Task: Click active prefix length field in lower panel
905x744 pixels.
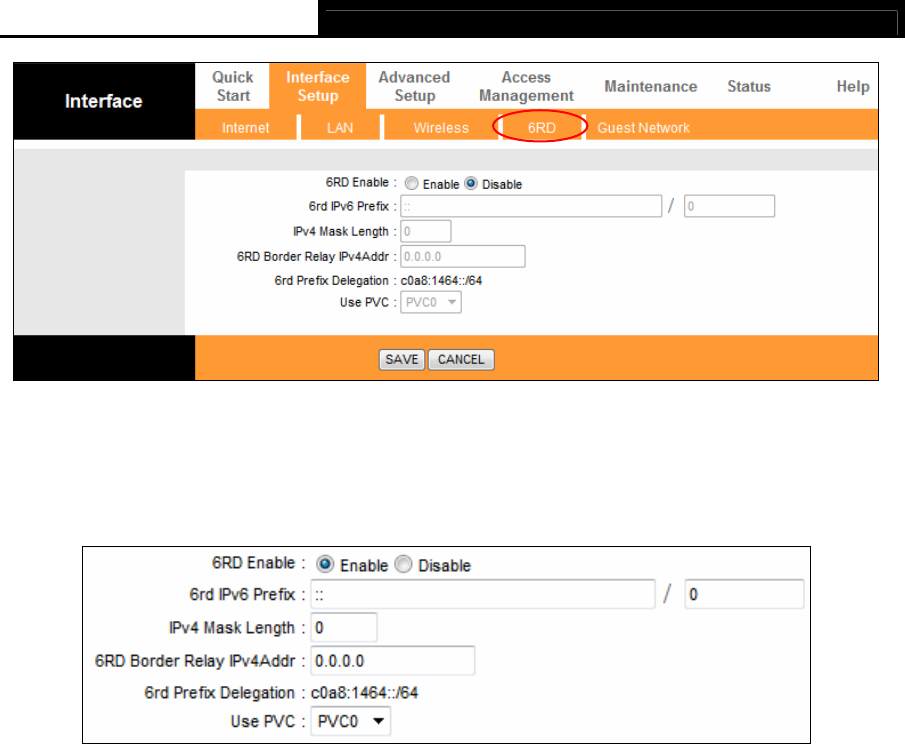Action: (744, 595)
